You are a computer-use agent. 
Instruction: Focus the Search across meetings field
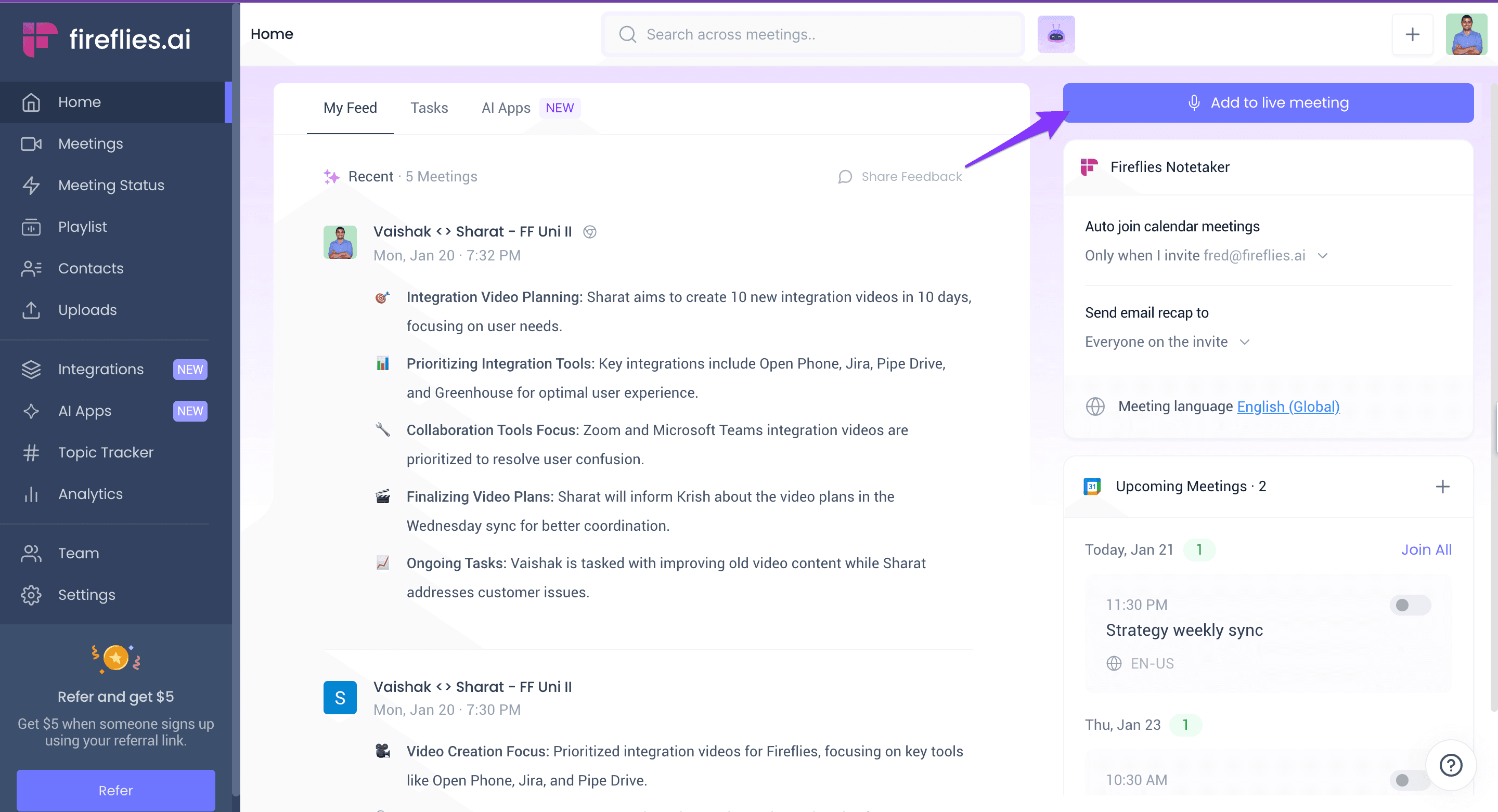812,34
